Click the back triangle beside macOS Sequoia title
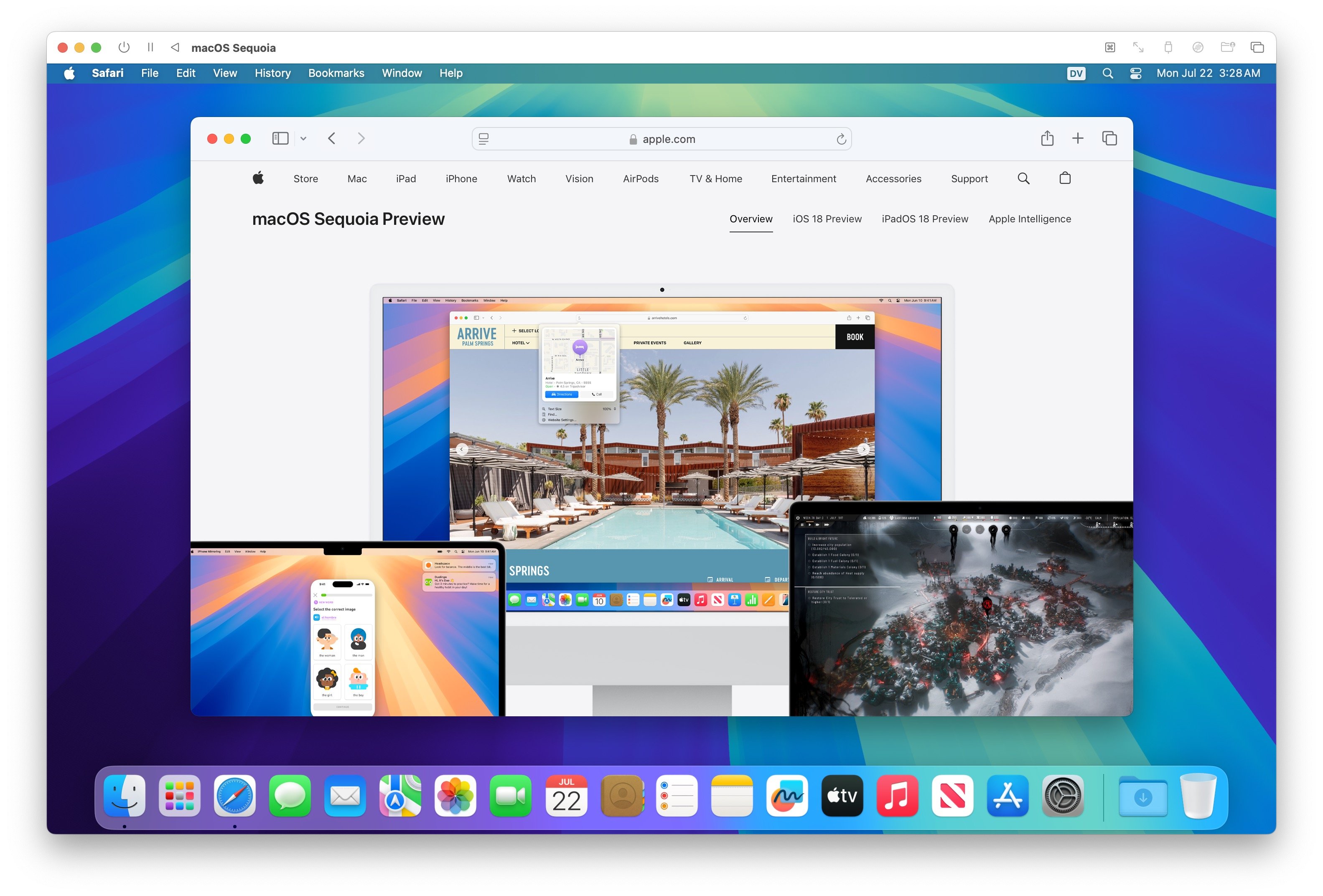The width and height of the screenshot is (1323, 896). tap(176, 47)
